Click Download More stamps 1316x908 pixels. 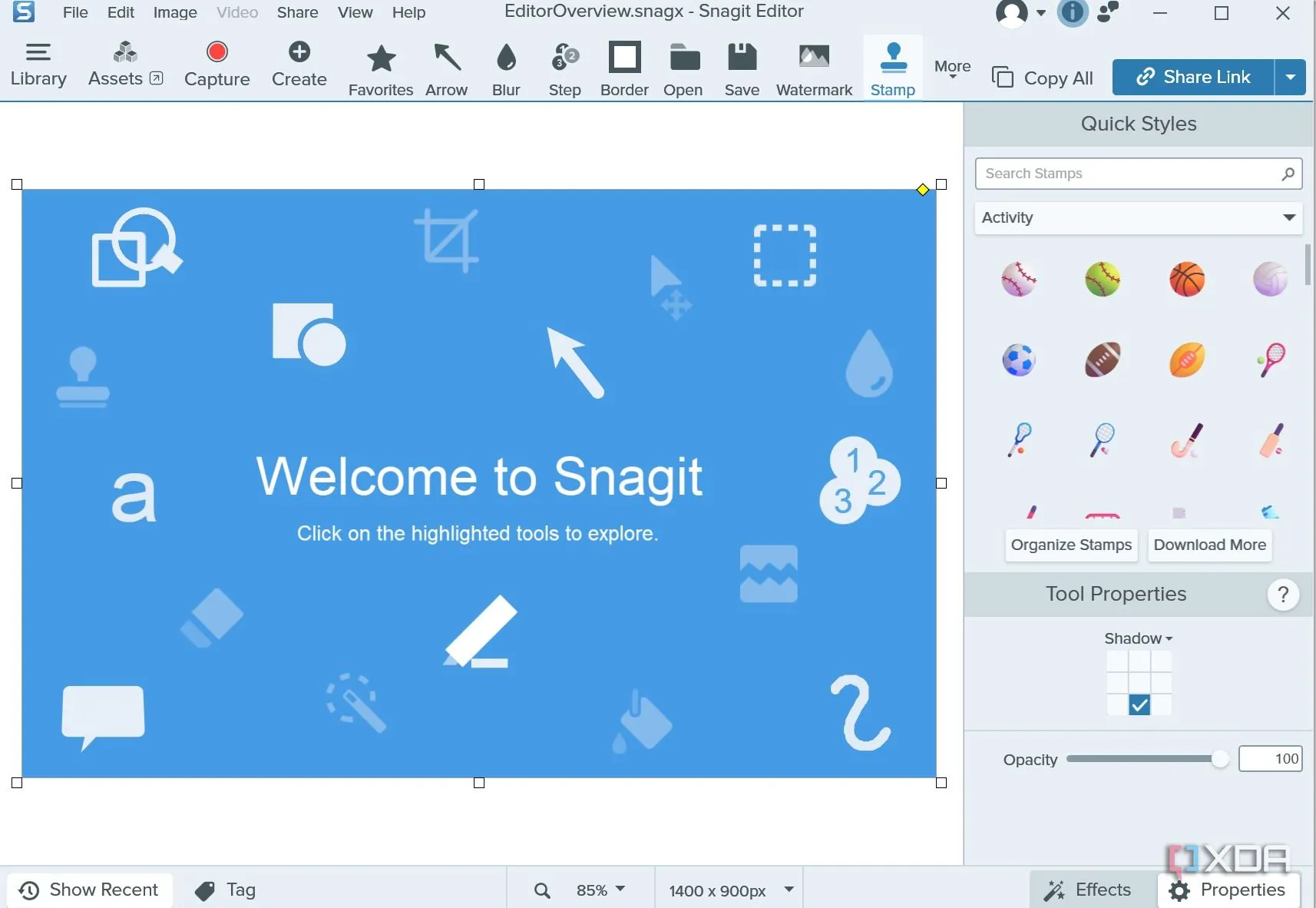tap(1210, 545)
